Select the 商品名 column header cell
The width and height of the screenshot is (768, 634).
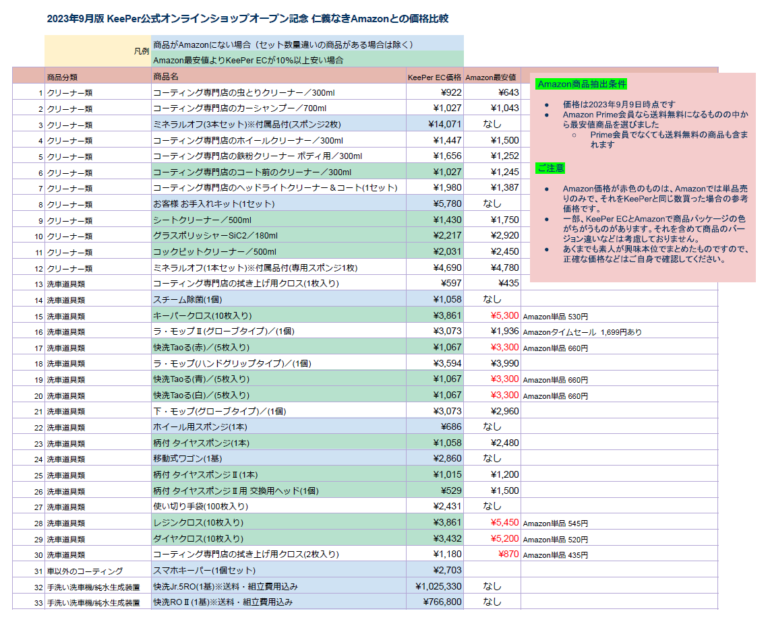[166, 76]
